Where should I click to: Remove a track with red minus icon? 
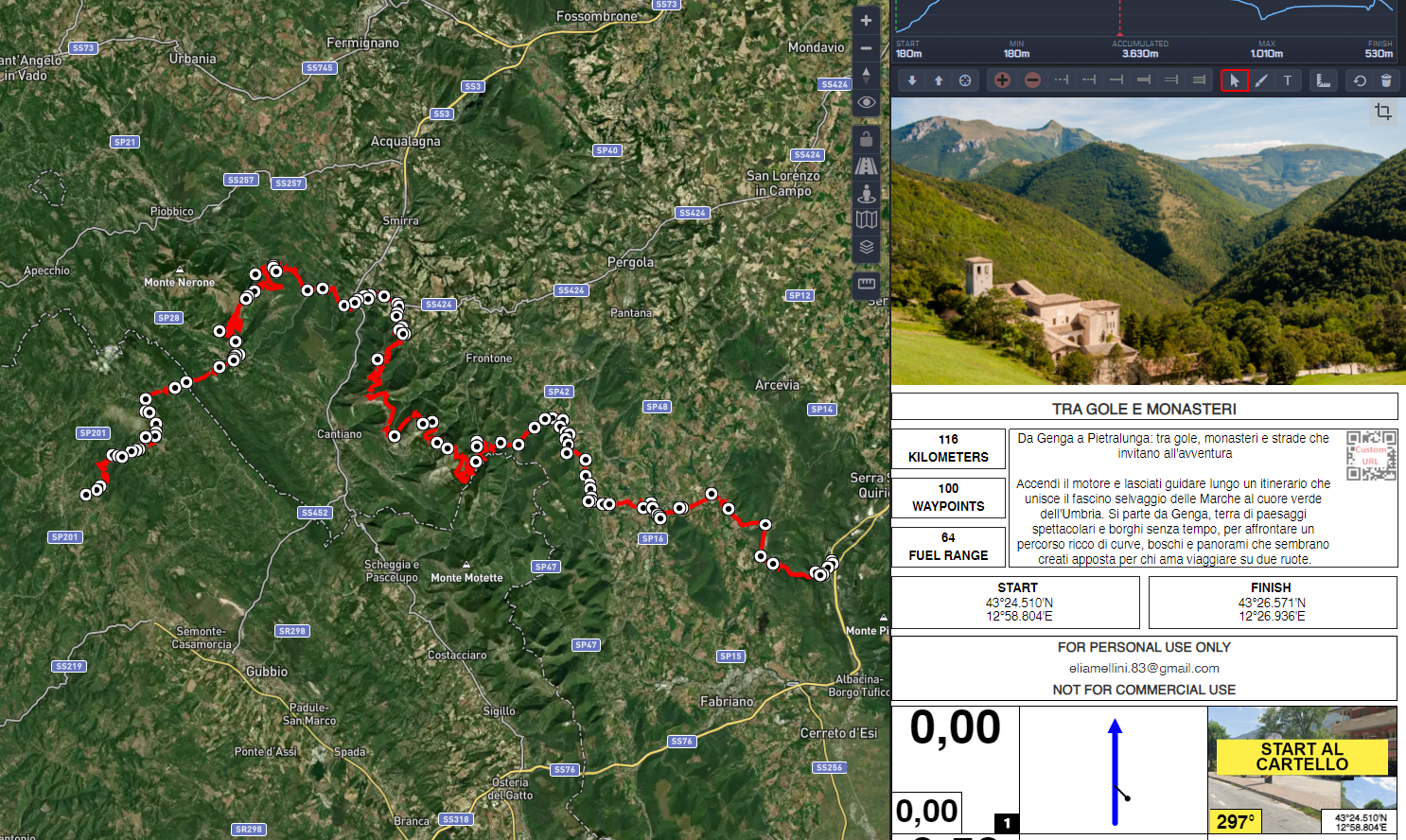[x=1033, y=80]
